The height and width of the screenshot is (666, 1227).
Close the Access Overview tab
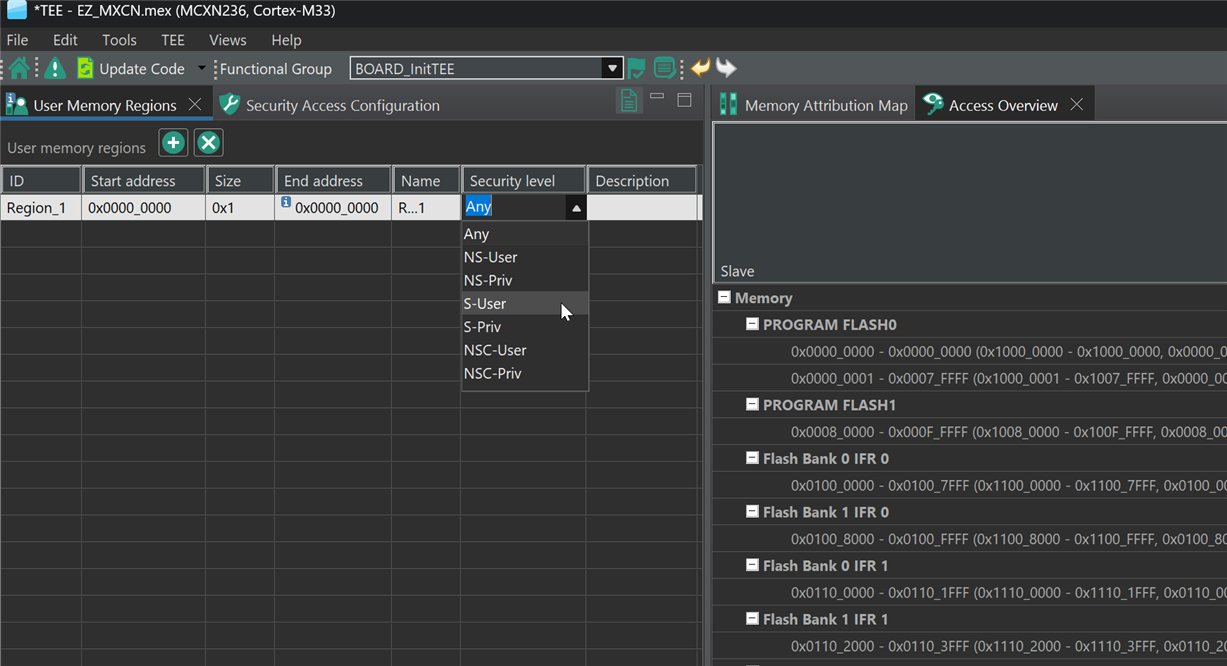tap(1077, 104)
